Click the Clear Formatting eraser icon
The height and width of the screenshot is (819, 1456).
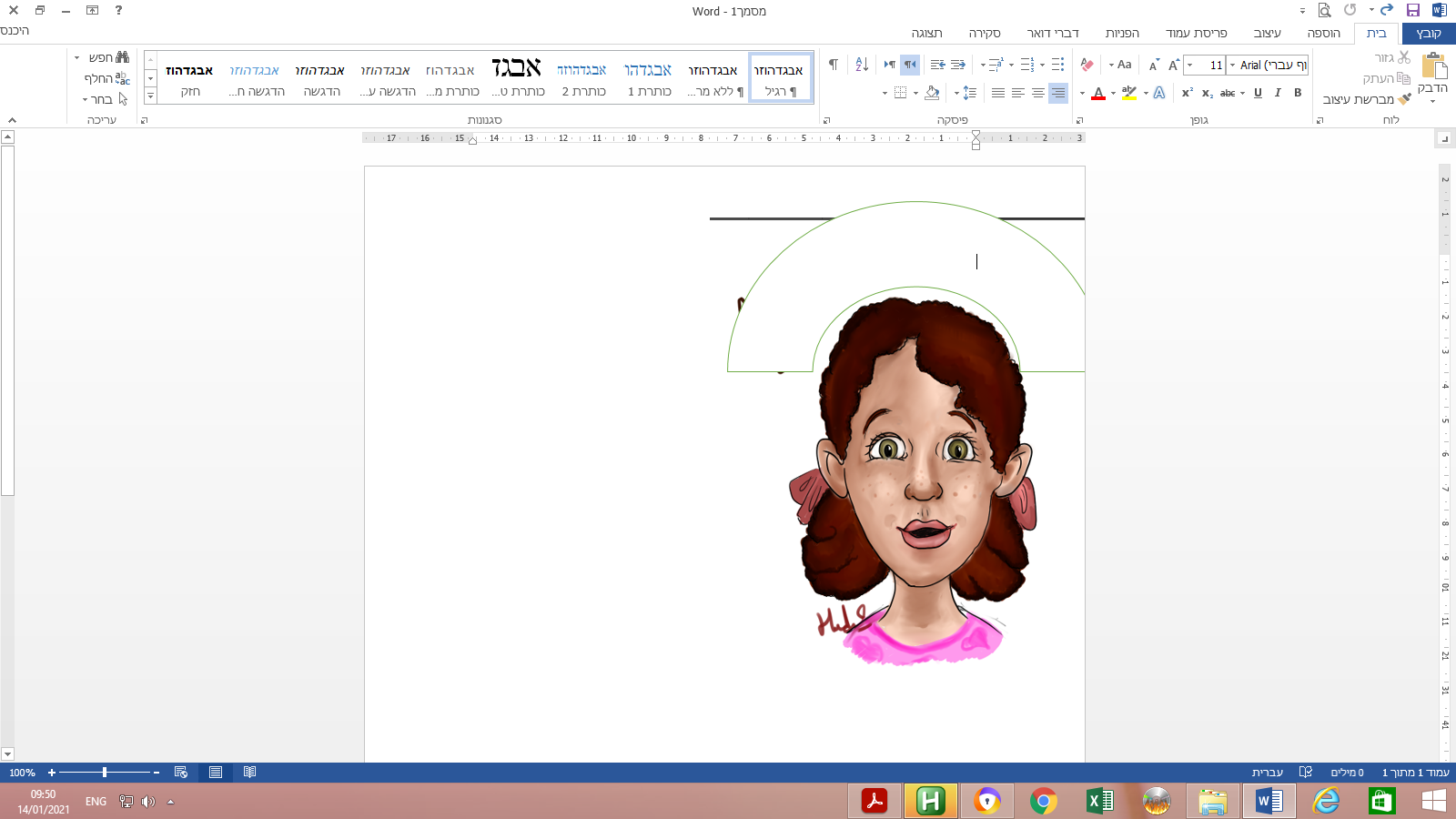(x=1087, y=65)
